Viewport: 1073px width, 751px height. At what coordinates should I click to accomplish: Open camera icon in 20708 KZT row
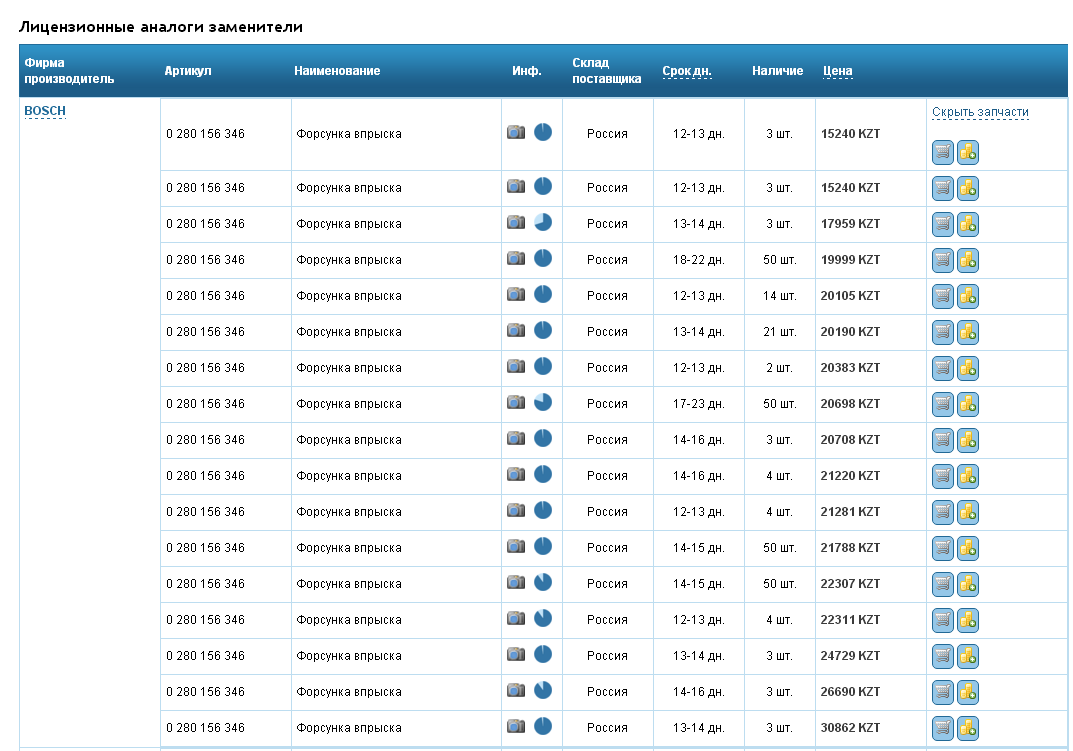click(516, 438)
